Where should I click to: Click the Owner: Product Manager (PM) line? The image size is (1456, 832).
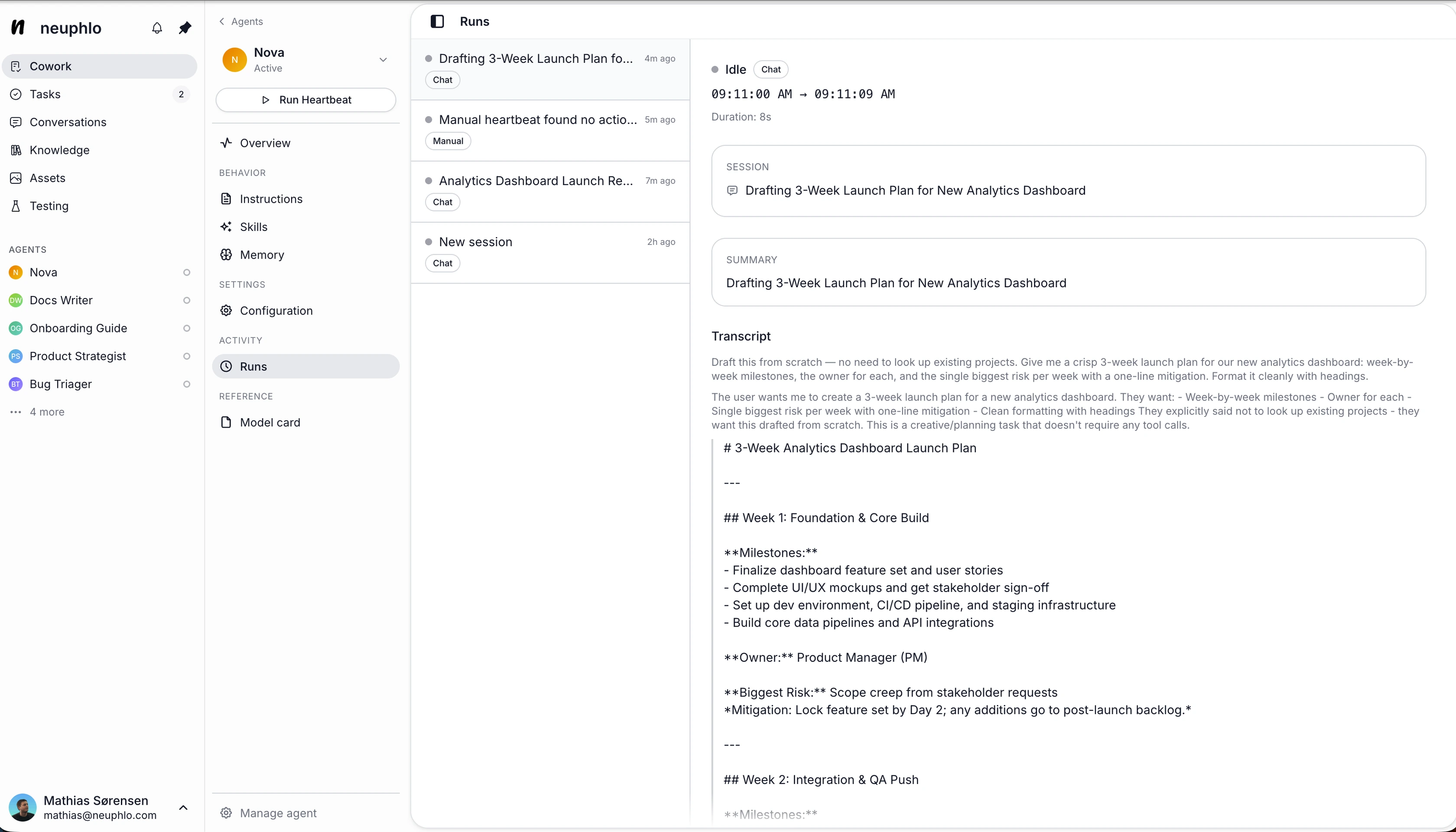[825, 658]
